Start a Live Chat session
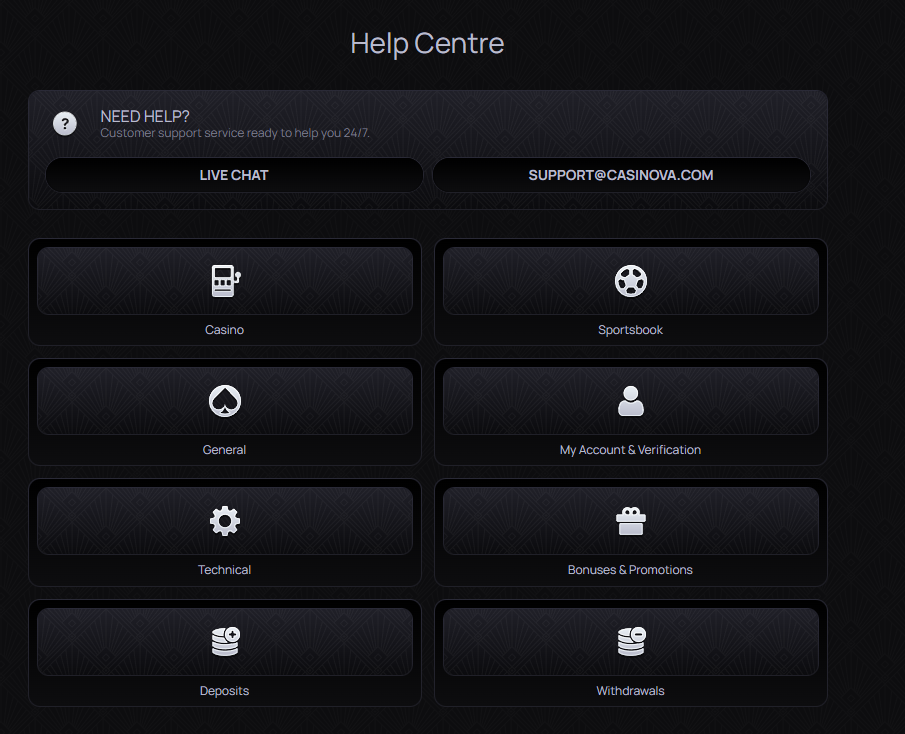This screenshot has height=734, width=905. coord(234,175)
